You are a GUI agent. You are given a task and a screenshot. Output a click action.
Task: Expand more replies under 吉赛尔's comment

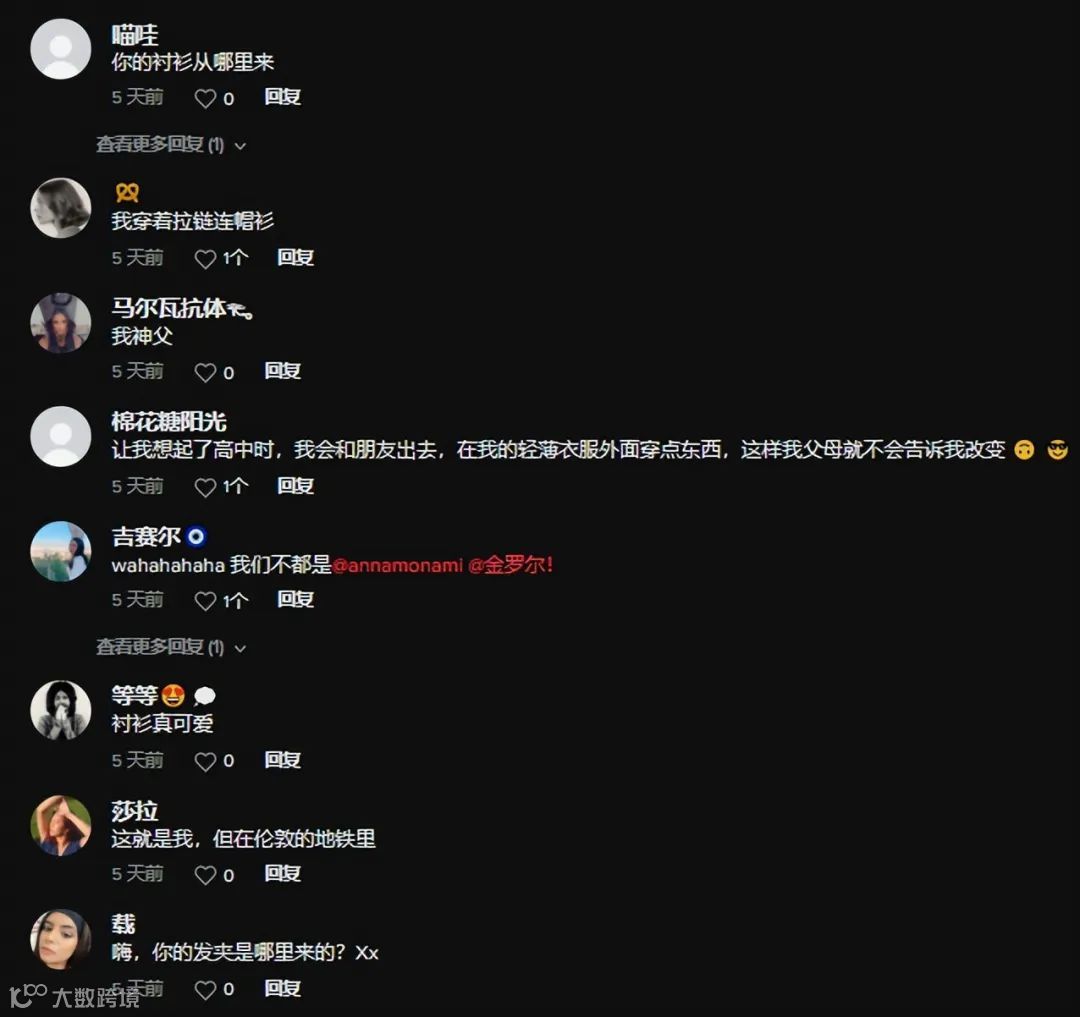click(x=171, y=647)
